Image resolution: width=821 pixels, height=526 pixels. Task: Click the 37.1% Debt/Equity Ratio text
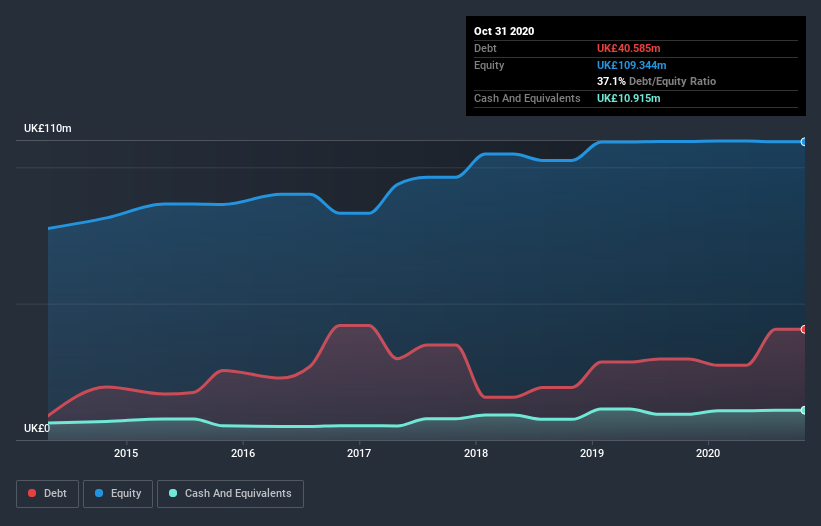pos(657,81)
